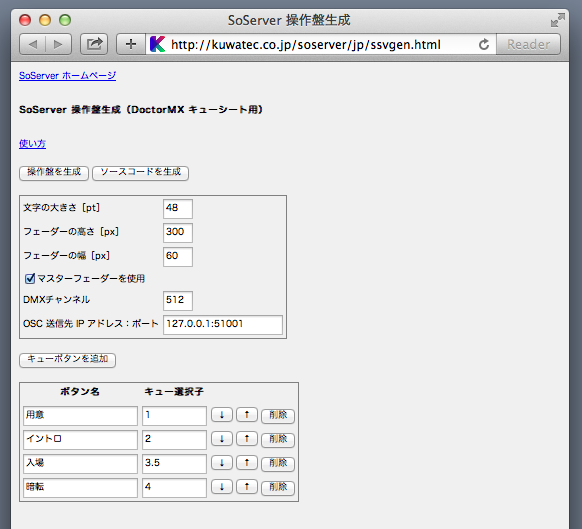Open the 使い方 link
The image size is (582, 529).
click(x=32, y=144)
